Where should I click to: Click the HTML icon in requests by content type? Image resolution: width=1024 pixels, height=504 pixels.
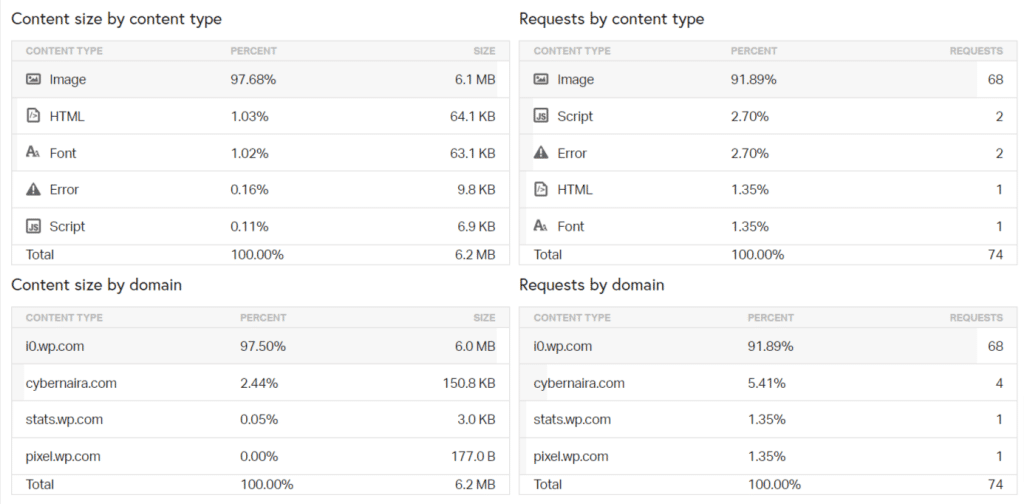(541, 189)
